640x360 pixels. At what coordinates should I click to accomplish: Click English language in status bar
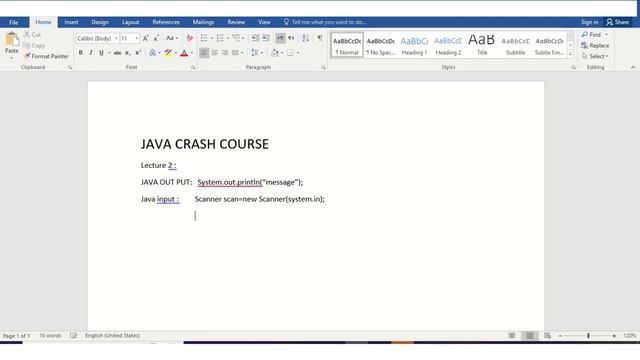[112, 336]
